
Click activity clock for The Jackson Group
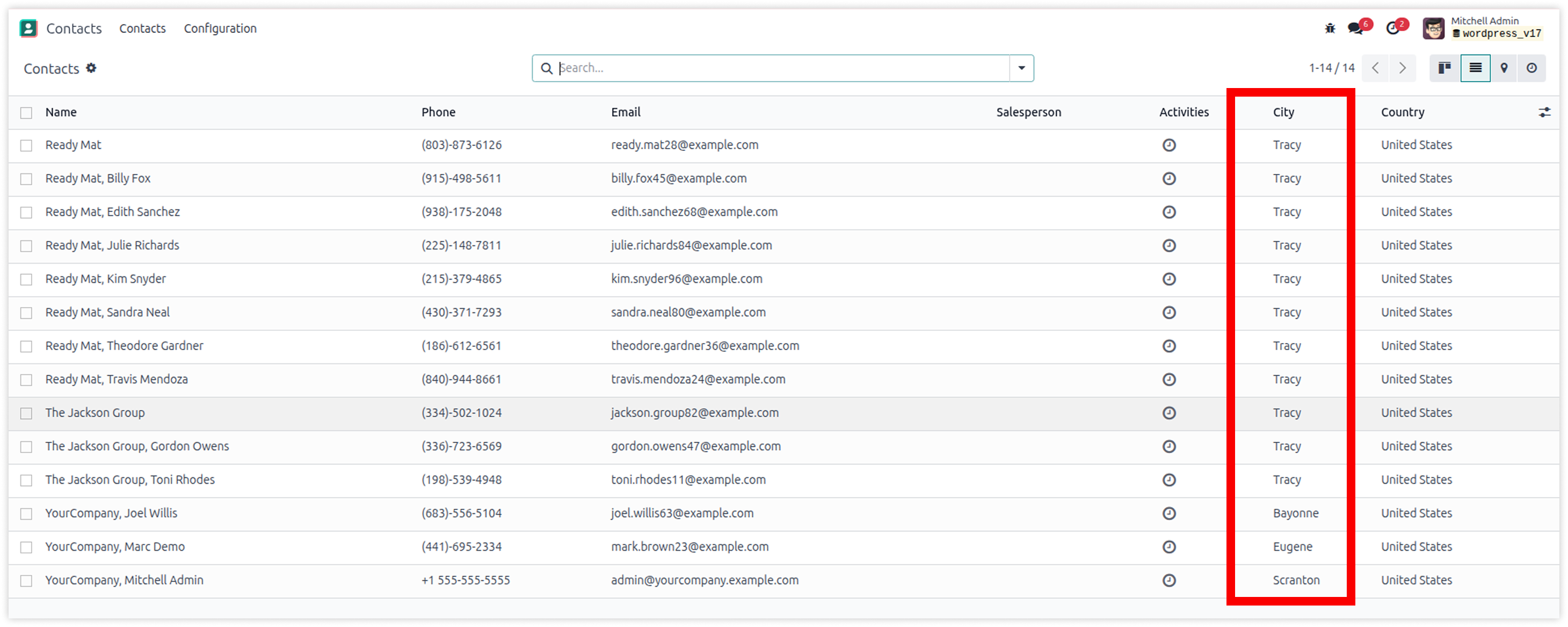1170,413
